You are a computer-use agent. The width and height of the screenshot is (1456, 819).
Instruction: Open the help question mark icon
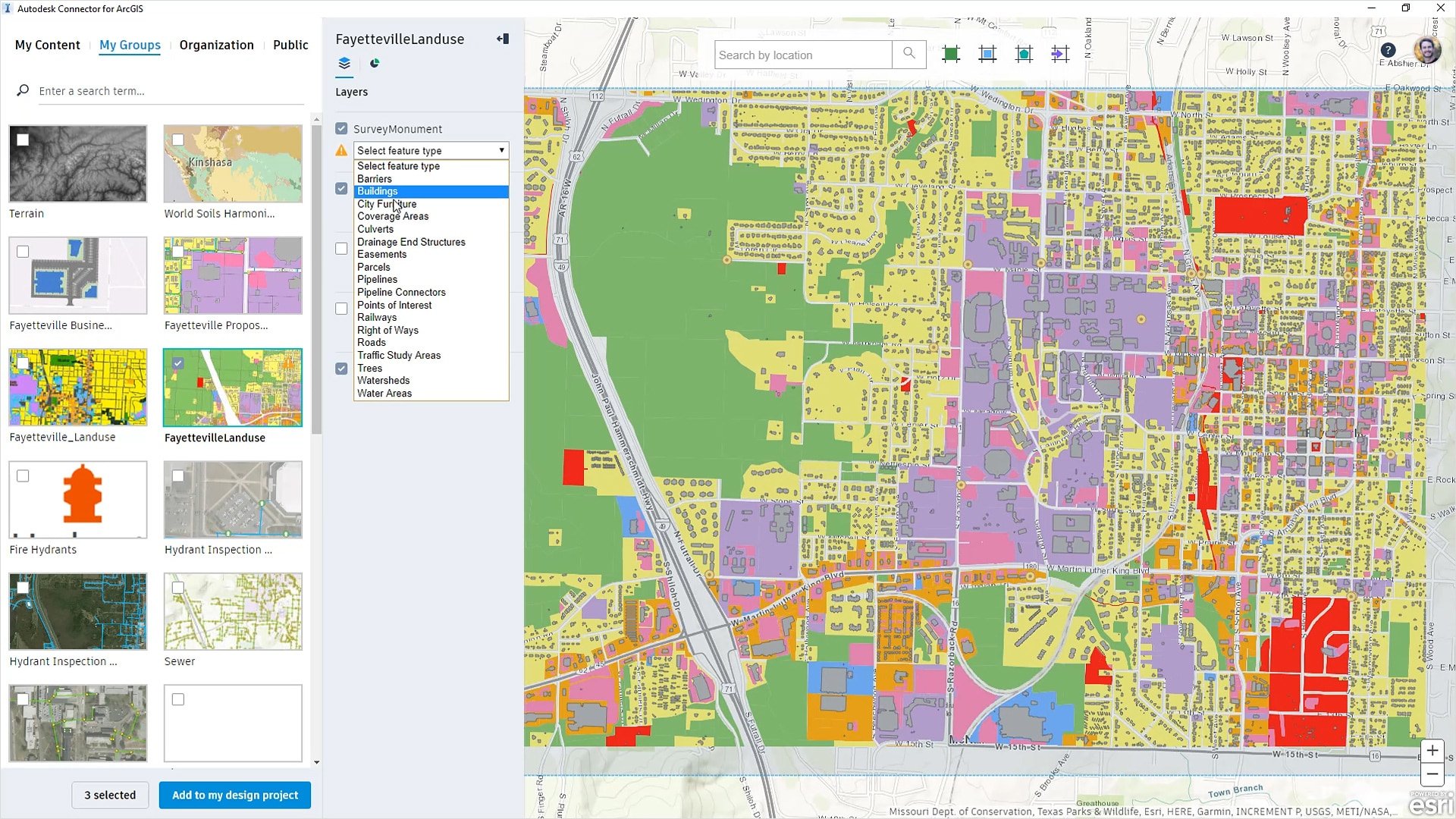point(1388,50)
